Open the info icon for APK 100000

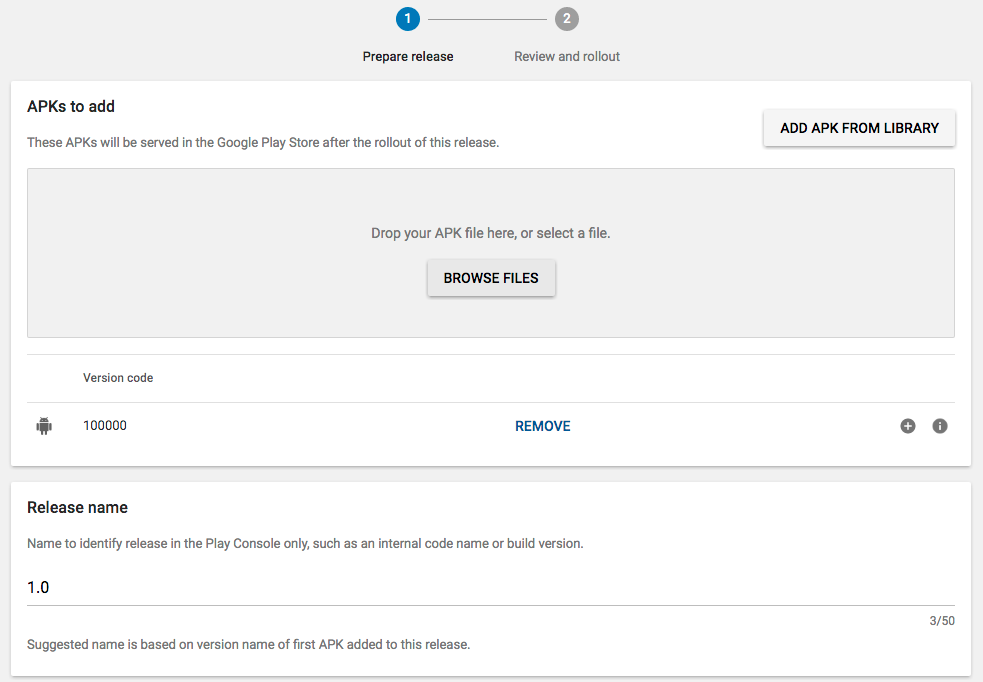pyautogui.click(x=940, y=426)
